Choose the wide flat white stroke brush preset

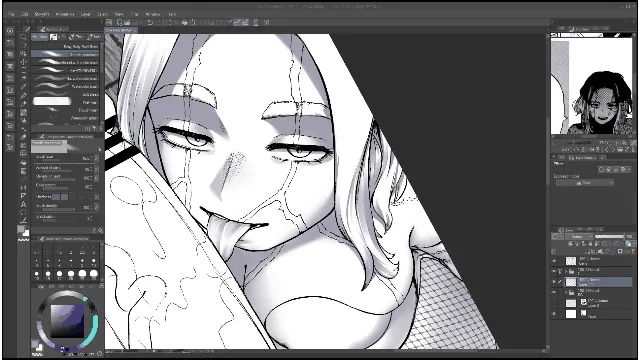tap(65, 102)
